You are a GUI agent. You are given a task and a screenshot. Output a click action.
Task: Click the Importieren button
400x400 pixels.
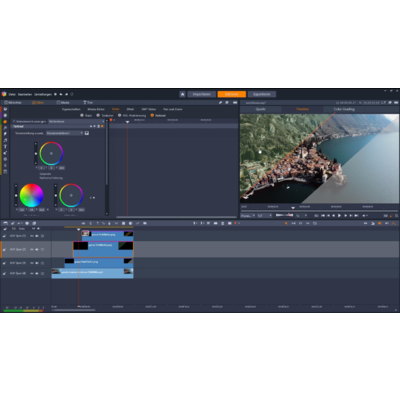pos(201,94)
